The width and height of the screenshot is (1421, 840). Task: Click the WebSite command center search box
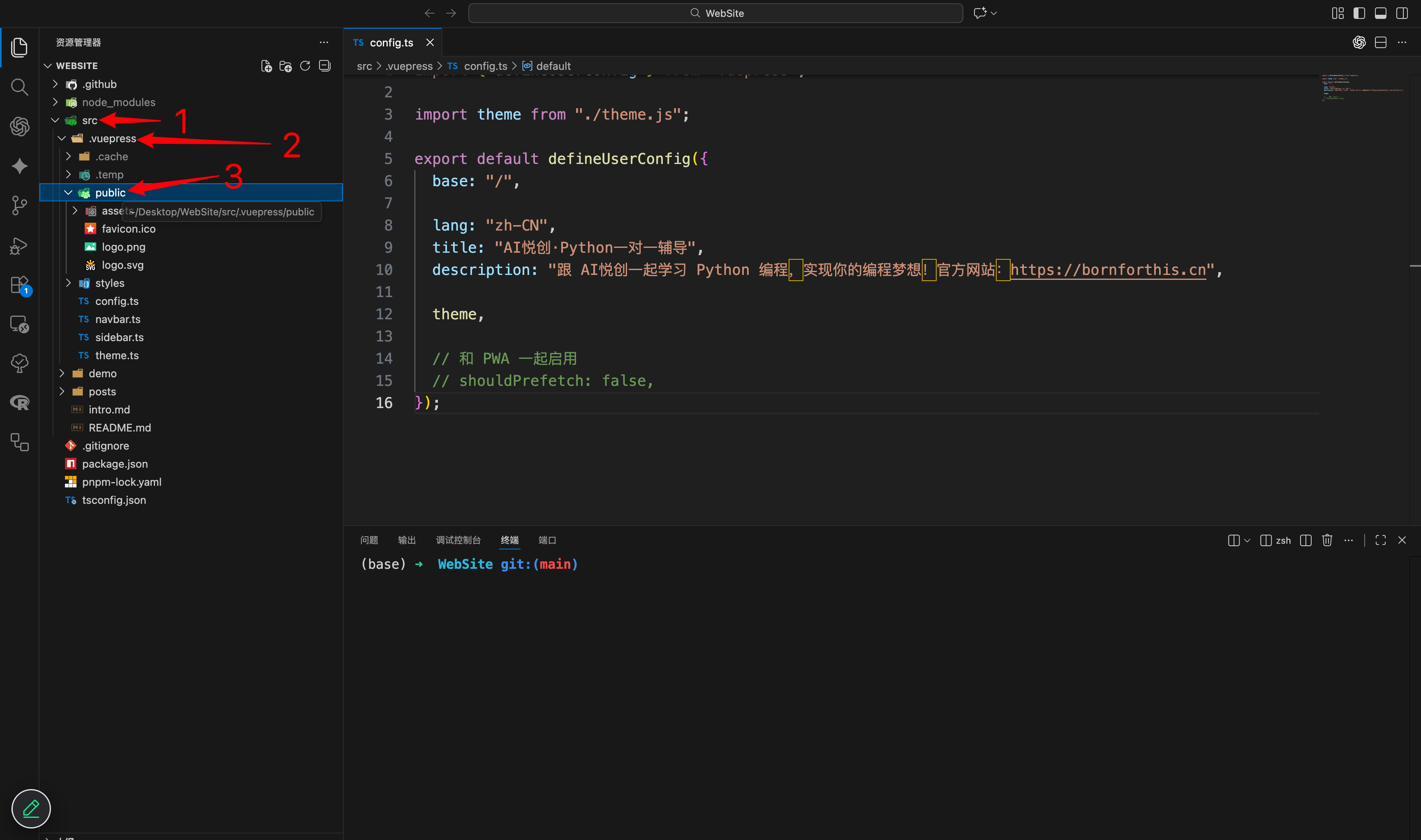coord(716,13)
